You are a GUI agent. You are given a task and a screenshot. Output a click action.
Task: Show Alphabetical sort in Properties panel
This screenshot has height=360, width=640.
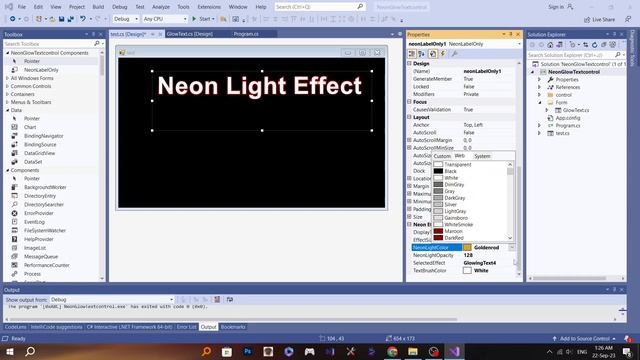[x=422, y=54]
